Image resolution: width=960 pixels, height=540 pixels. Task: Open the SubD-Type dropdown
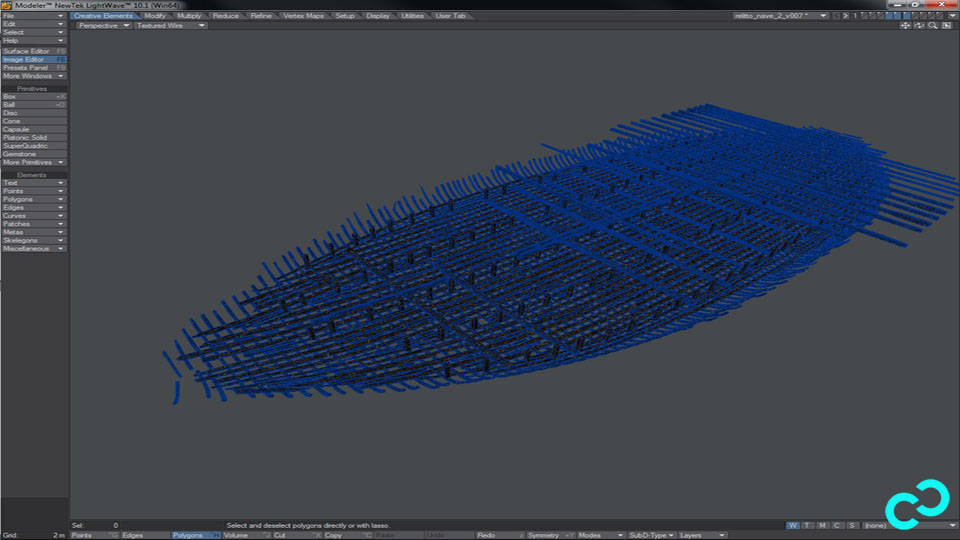coord(651,535)
